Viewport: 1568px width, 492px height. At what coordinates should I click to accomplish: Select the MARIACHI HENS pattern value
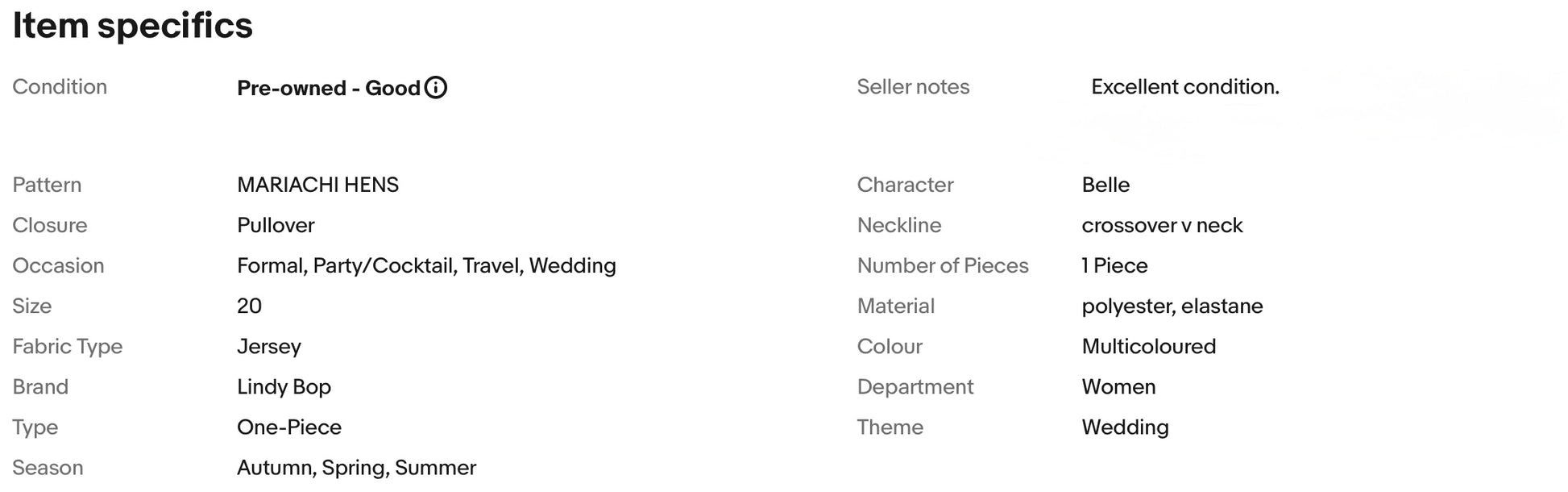(x=317, y=185)
